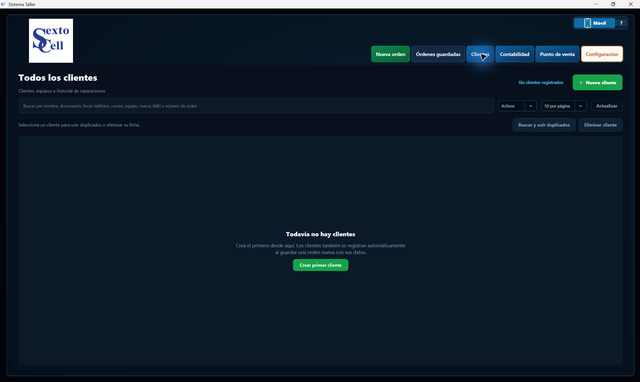
Task: Close the Sistema Taller window
Action: coord(631,4)
